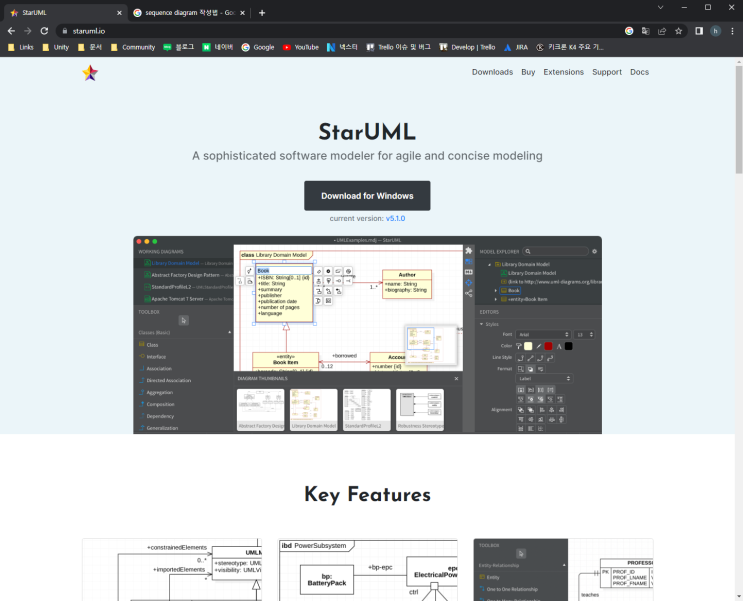Click the Google icon in the address bar
Viewport: 743px width, 601px height.
[629, 31]
